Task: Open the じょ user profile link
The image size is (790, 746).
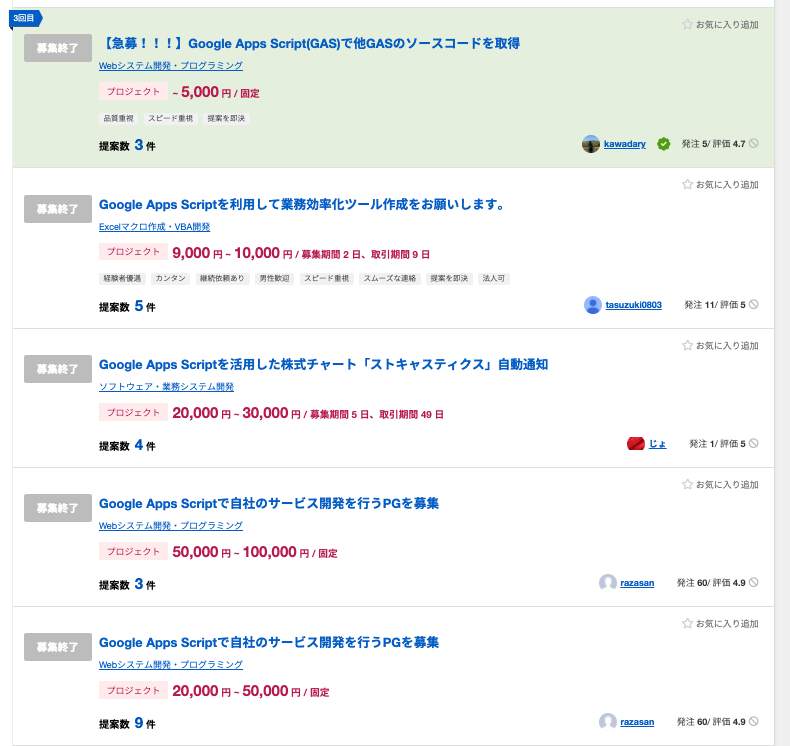Action: [657, 444]
